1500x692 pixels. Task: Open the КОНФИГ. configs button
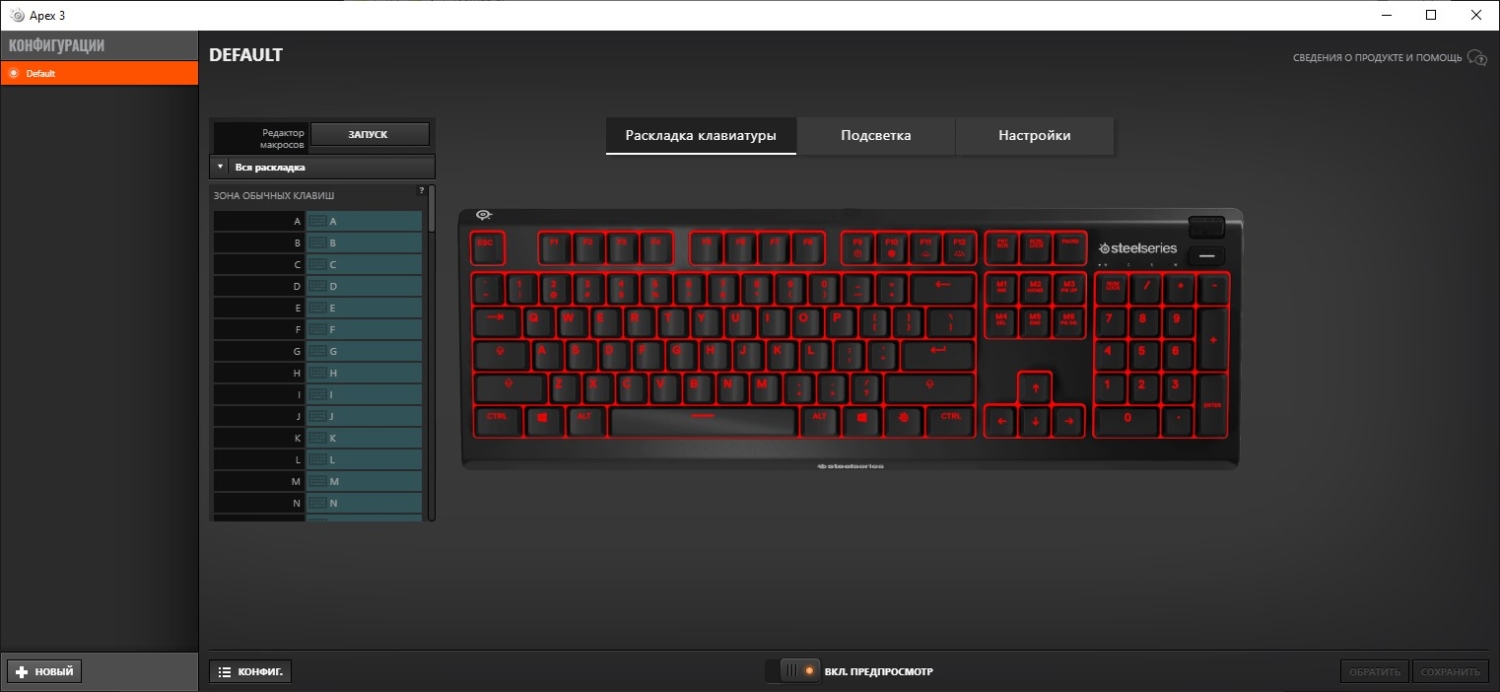coord(250,671)
